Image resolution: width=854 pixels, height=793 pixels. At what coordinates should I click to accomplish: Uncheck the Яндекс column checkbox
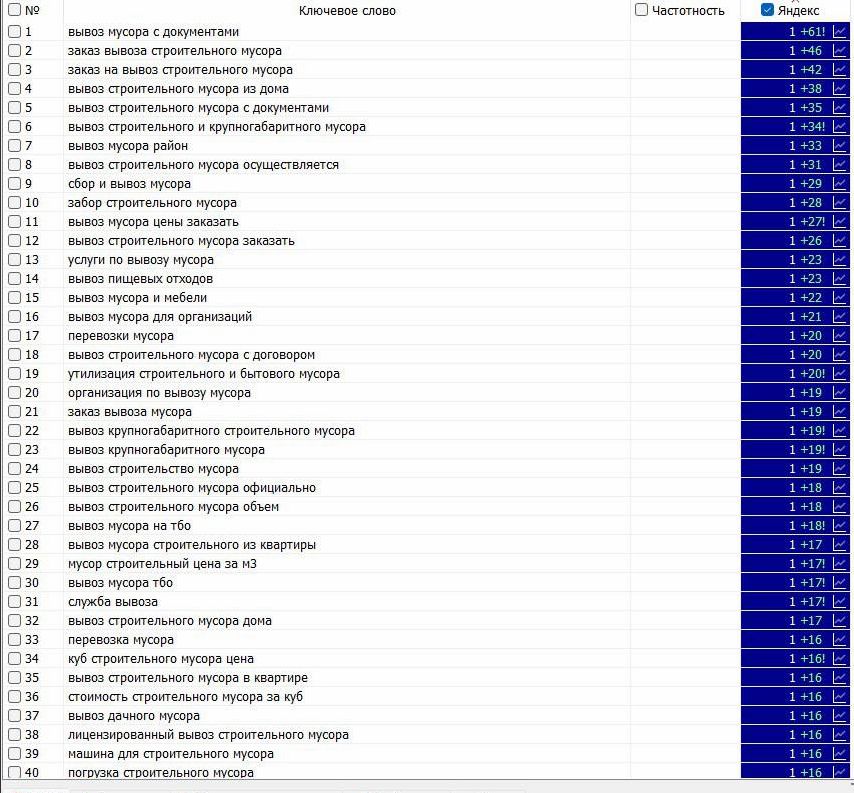pos(767,10)
